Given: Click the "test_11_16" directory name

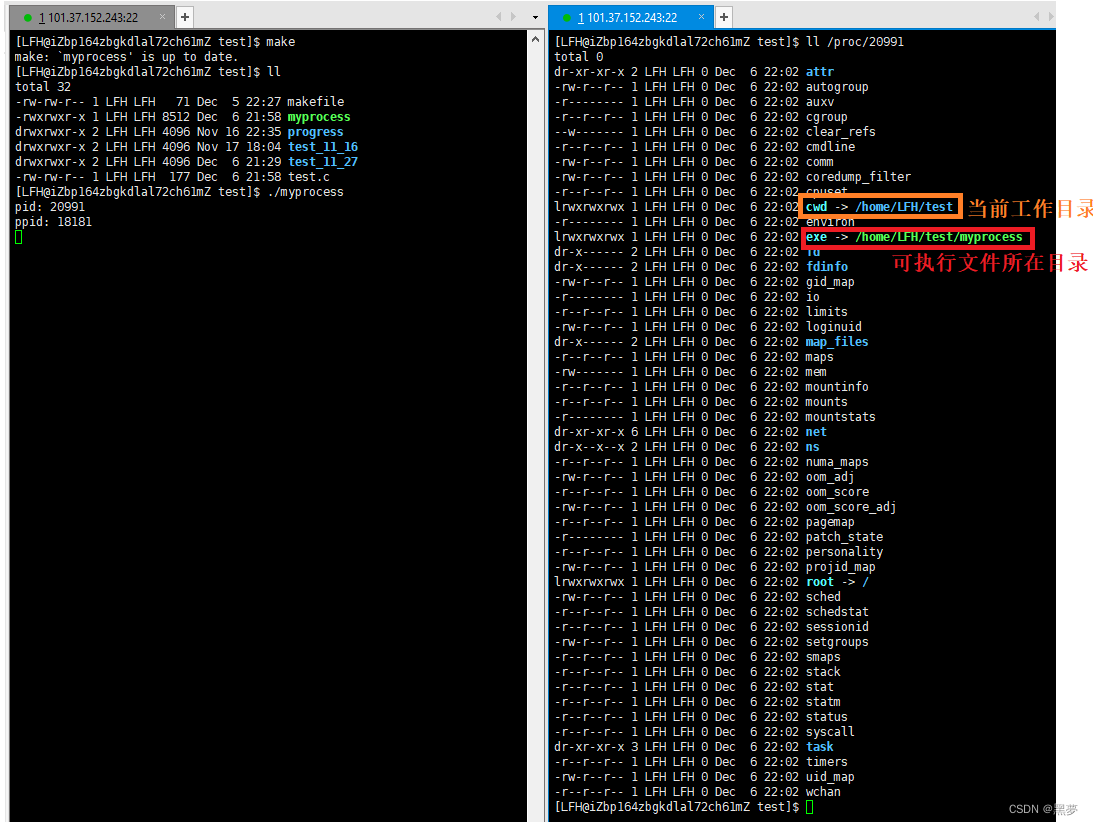Looking at the screenshot, I should click(x=323, y=147).
